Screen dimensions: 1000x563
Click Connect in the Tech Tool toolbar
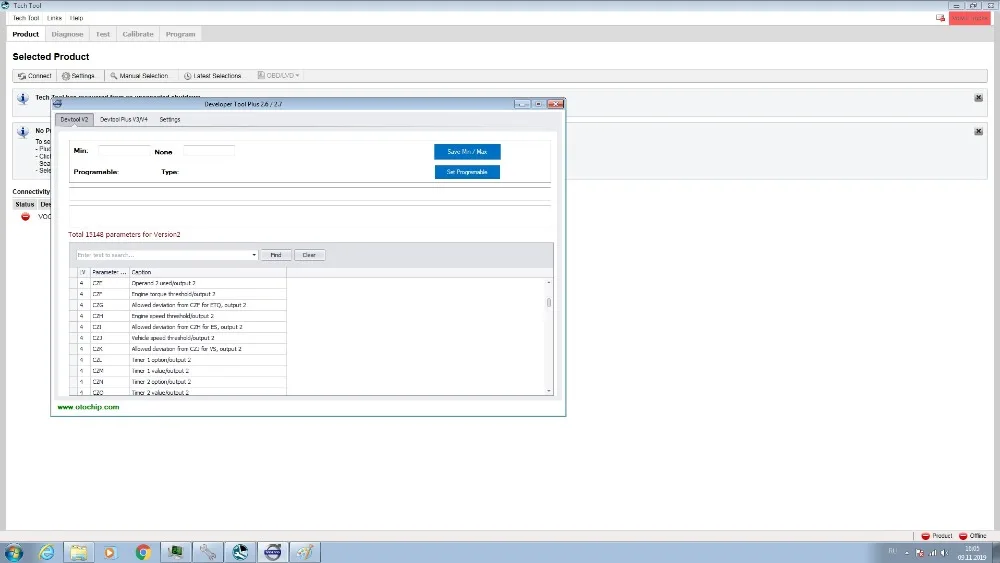click(35, 76)
